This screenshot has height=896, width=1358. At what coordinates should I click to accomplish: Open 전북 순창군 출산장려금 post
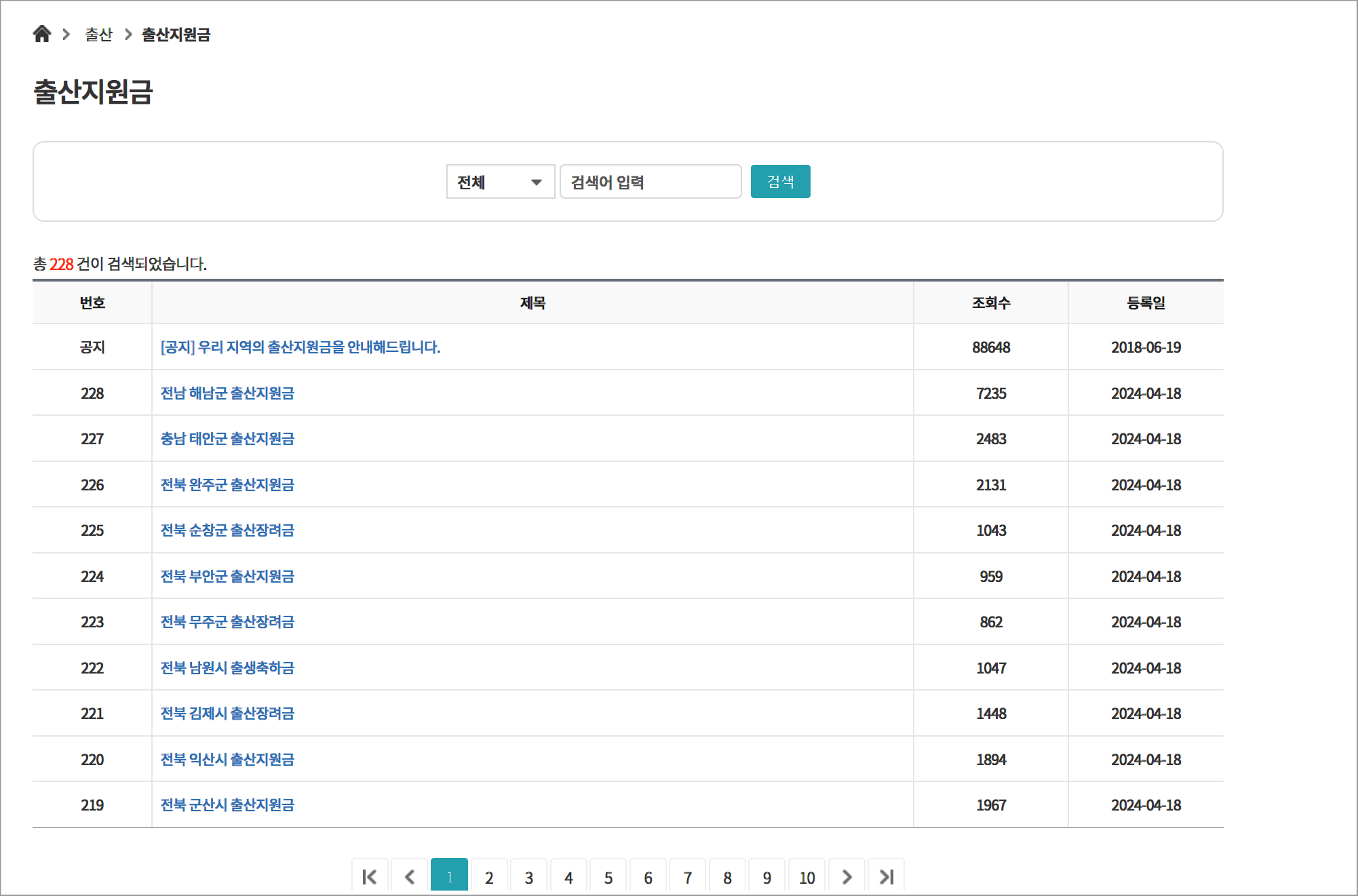[227, 530]
